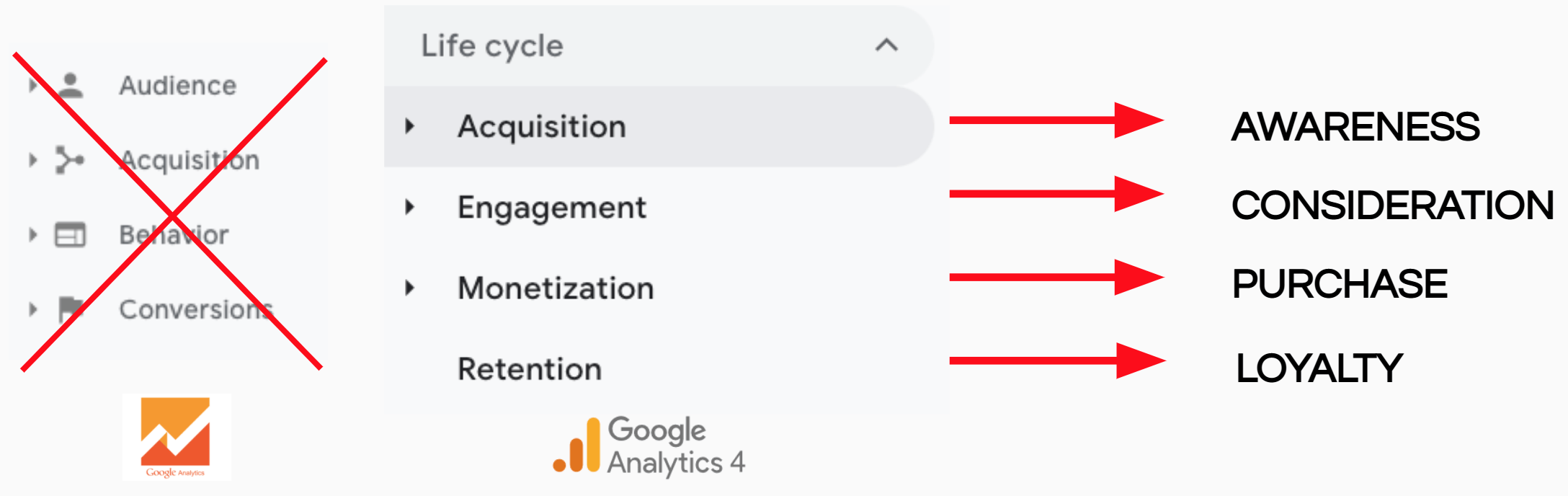Click the Audience person icon
The height and width of the screenshot is (496, 1568).
pos(71,85)
